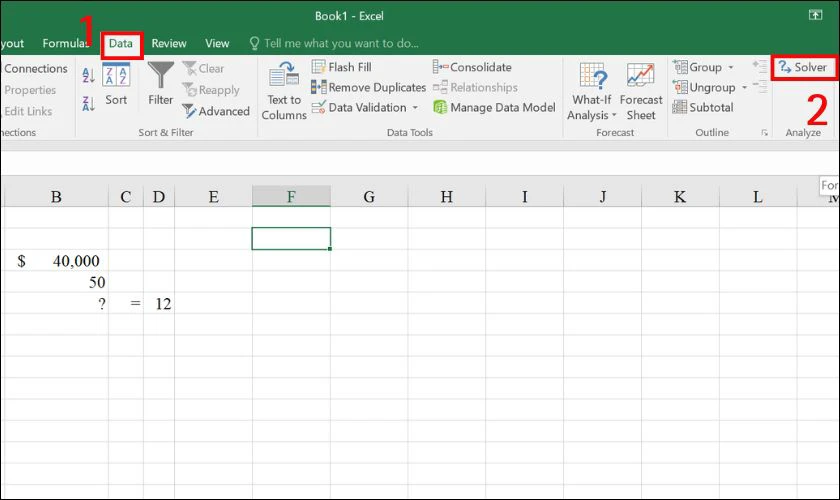Viewport: 840px width, 500px height.
Task: Switch to the View tab
Action: 217,43
